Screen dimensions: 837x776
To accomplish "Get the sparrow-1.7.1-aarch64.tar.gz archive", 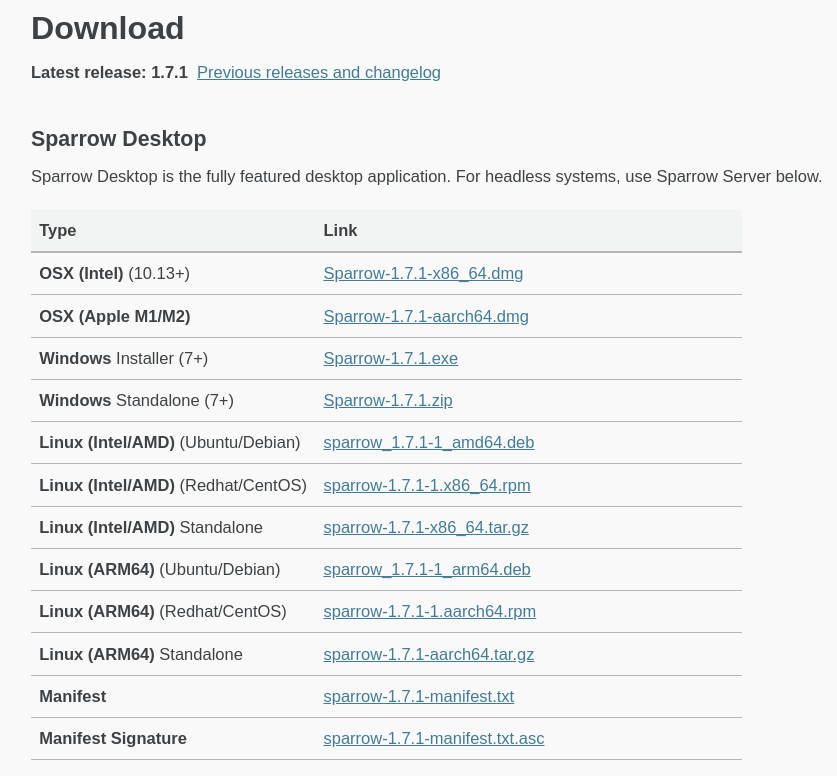I will point(428,655).
